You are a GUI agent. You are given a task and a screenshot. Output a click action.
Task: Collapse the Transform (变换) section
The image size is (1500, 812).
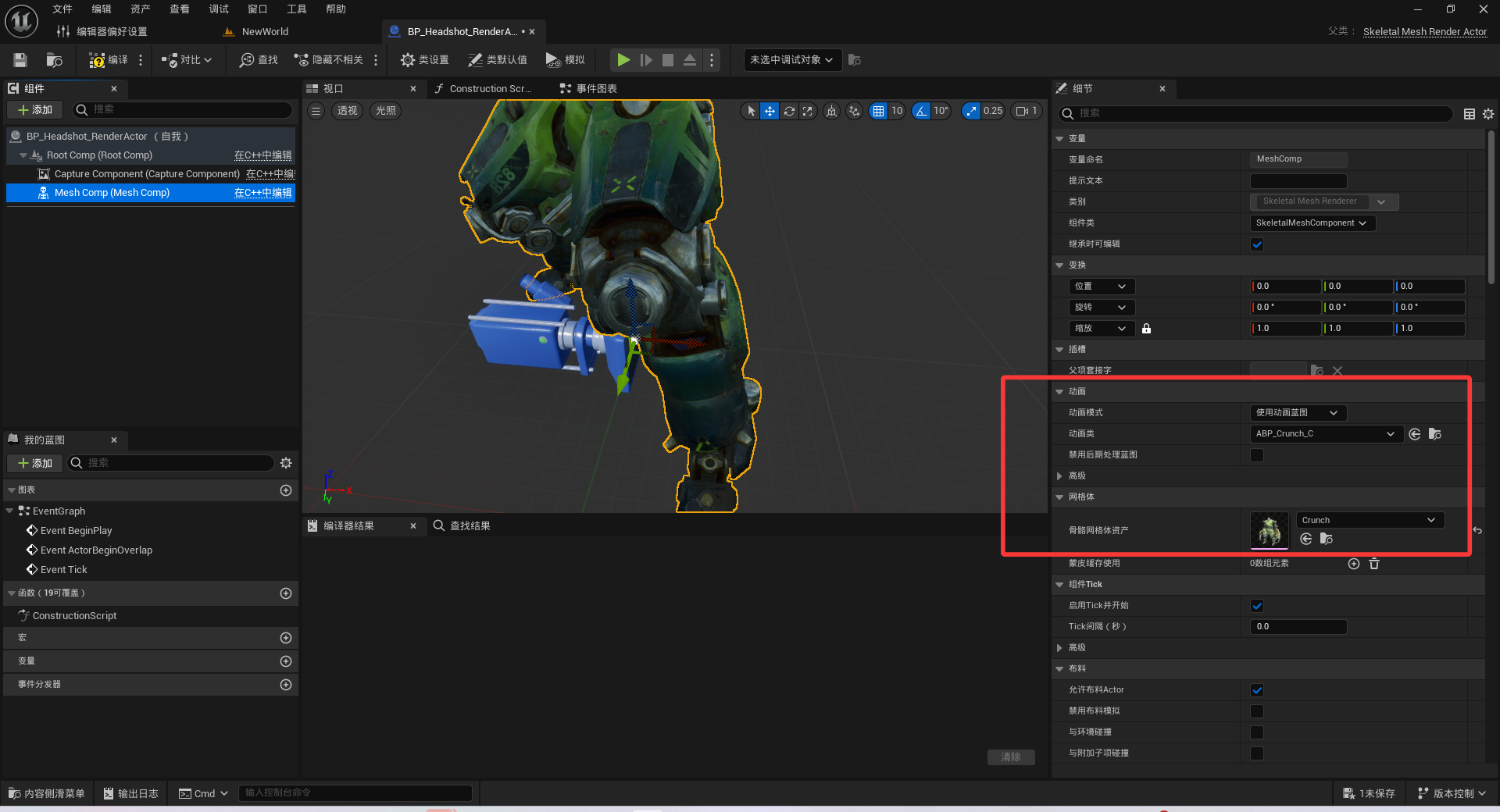tap(1060, 265)
